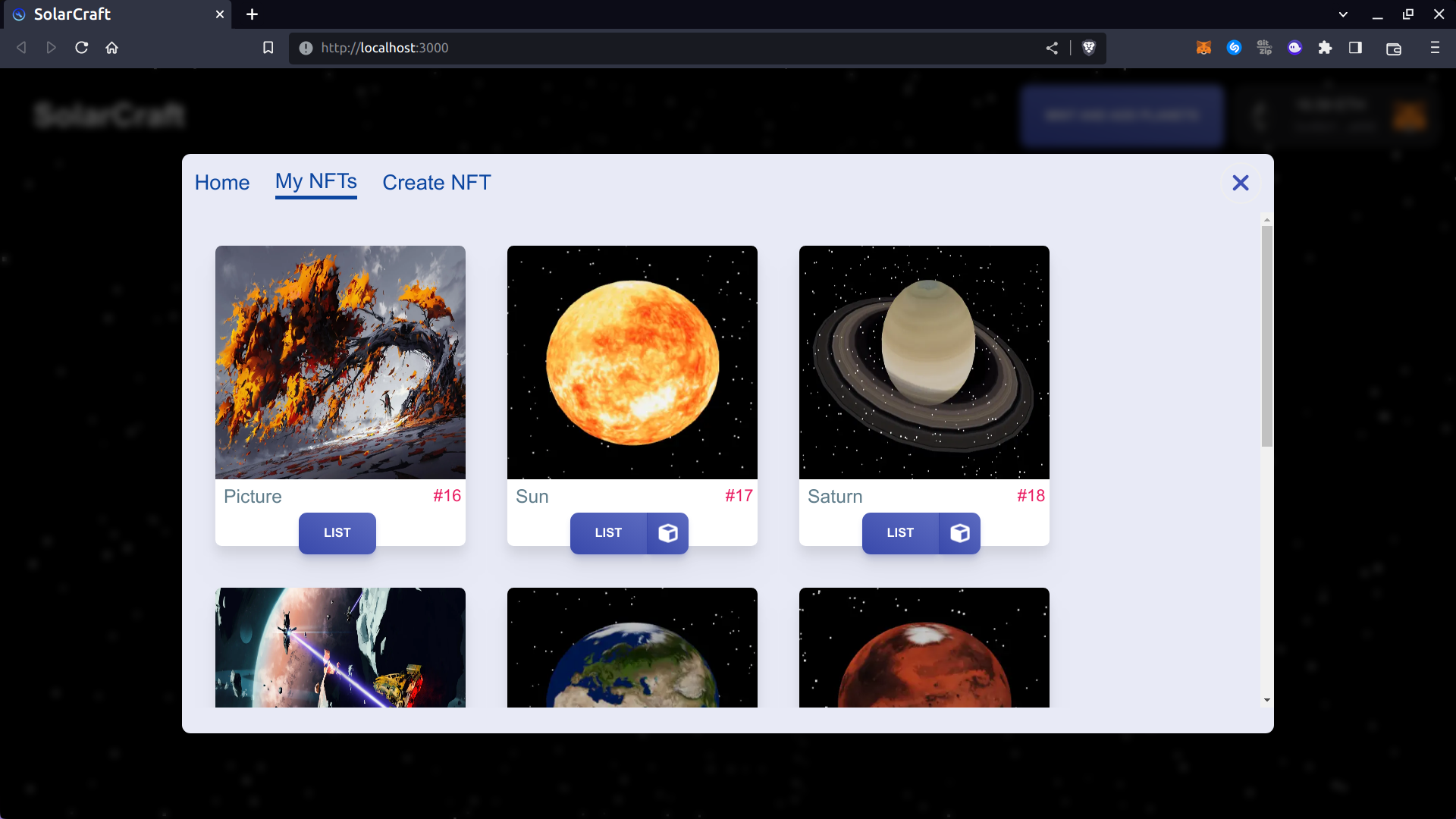1456x819 pixels.
Task: Click the 3D cube icon on Saturn card
Action: (959, 533)
